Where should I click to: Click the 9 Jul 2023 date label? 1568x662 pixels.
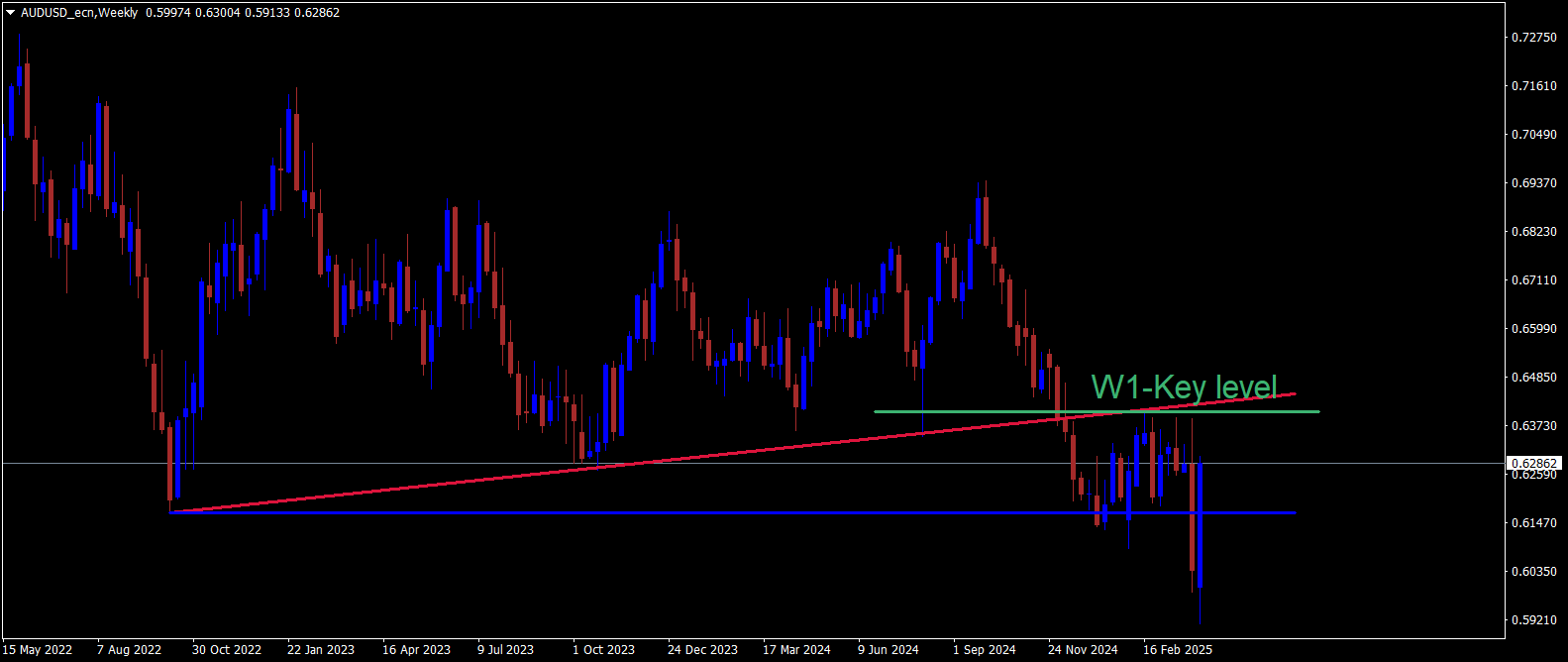505,650
